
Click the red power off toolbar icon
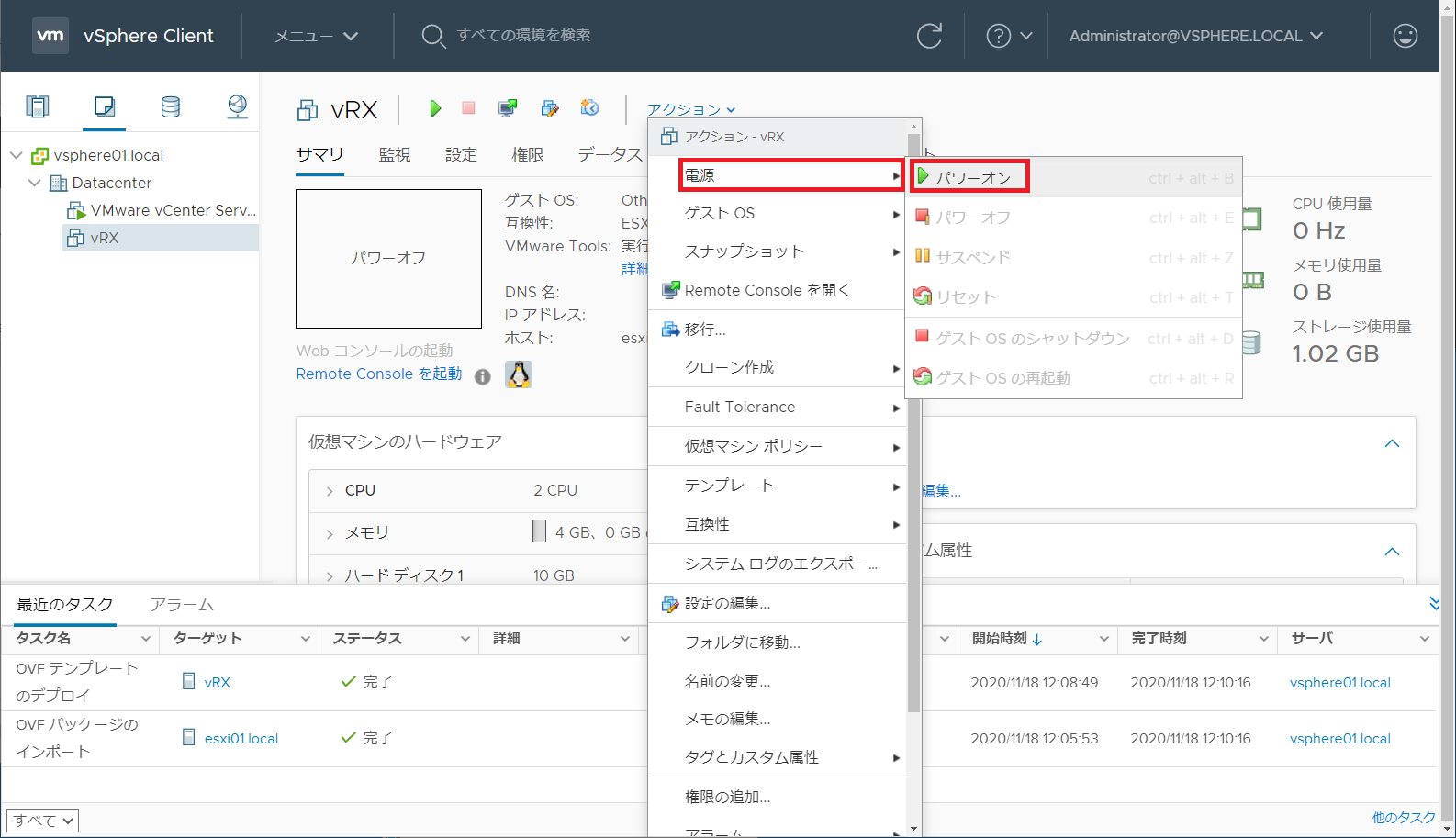(x=468, y=108)
